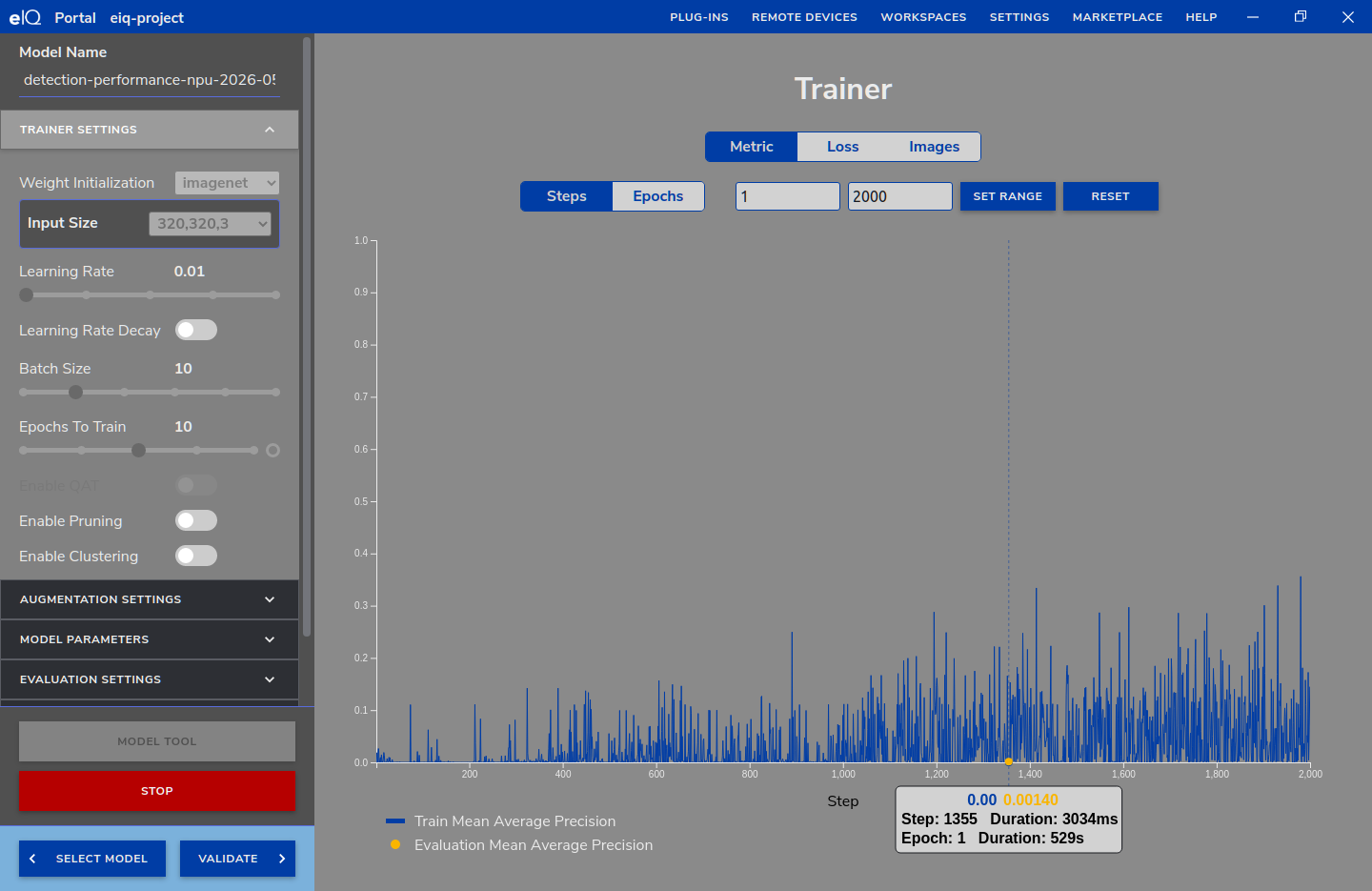Select the Steps view tab
Screen dimensions: 1372x891
[567, 196]
